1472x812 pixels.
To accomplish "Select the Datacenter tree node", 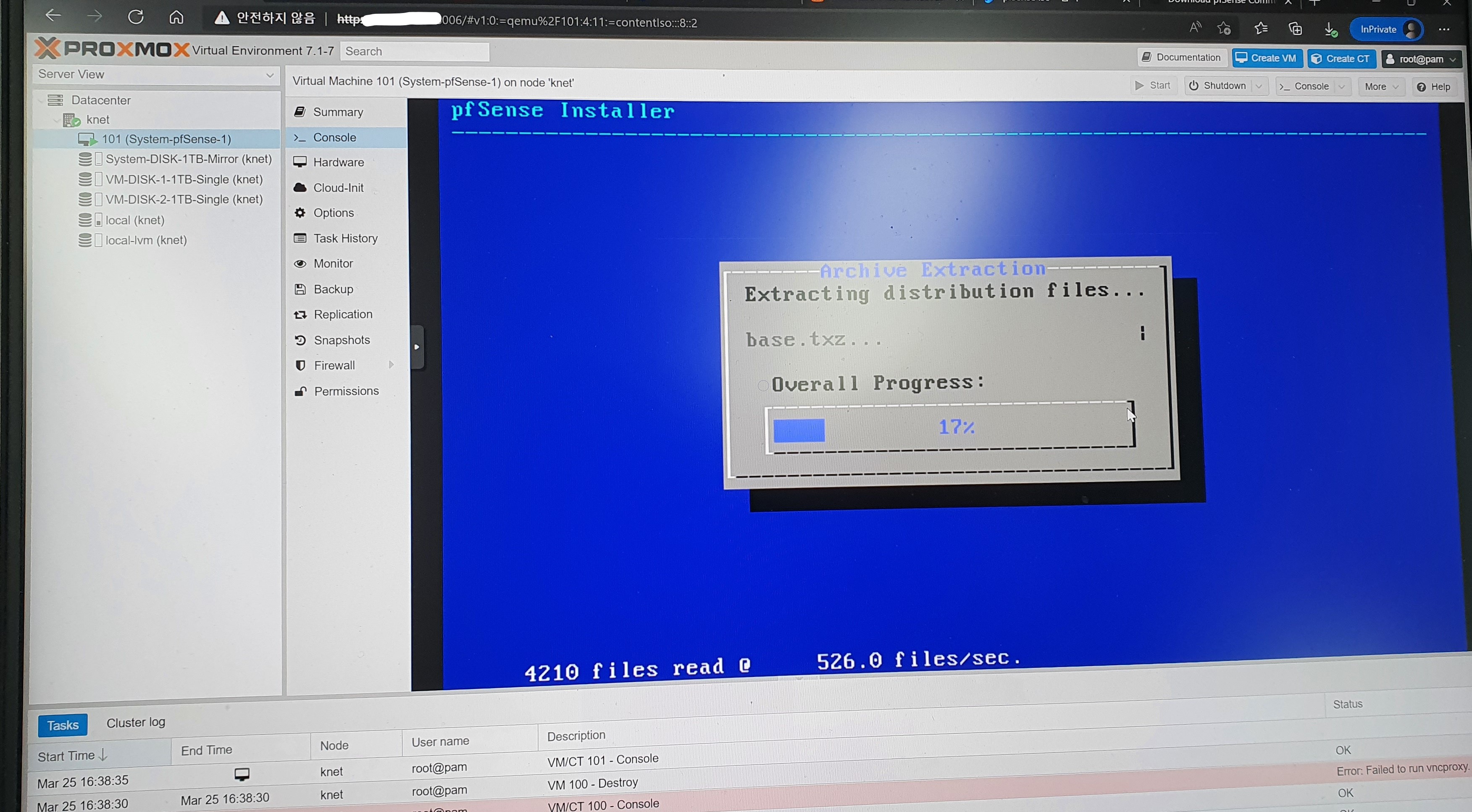I will 101,100.
